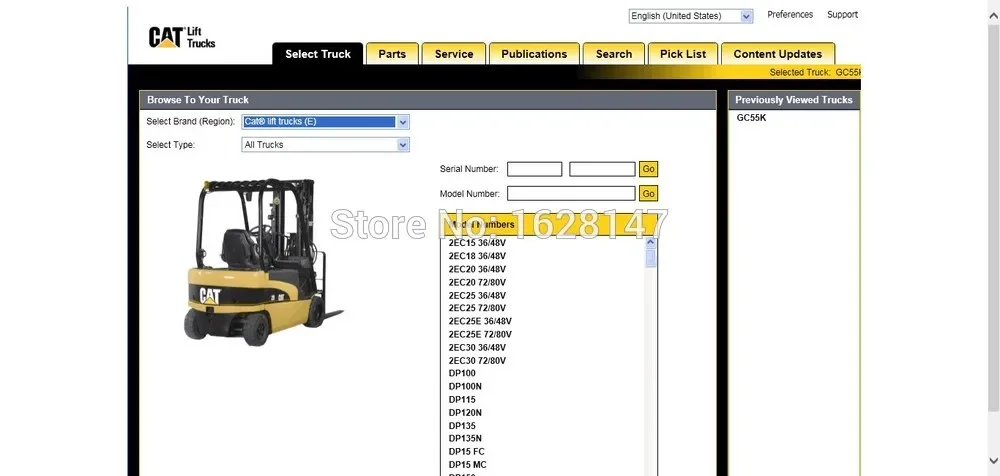1000x476 pixels.
Task: Select GC55K in Previously Viewed Trucks
Action: point(751,118)
